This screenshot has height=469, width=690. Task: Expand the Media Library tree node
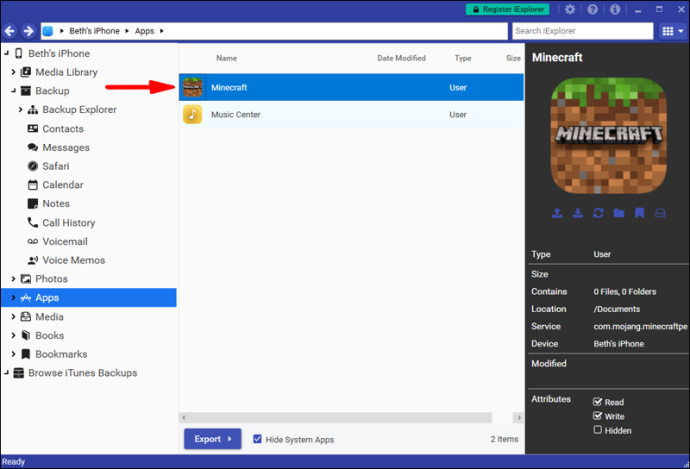[13, 72]
